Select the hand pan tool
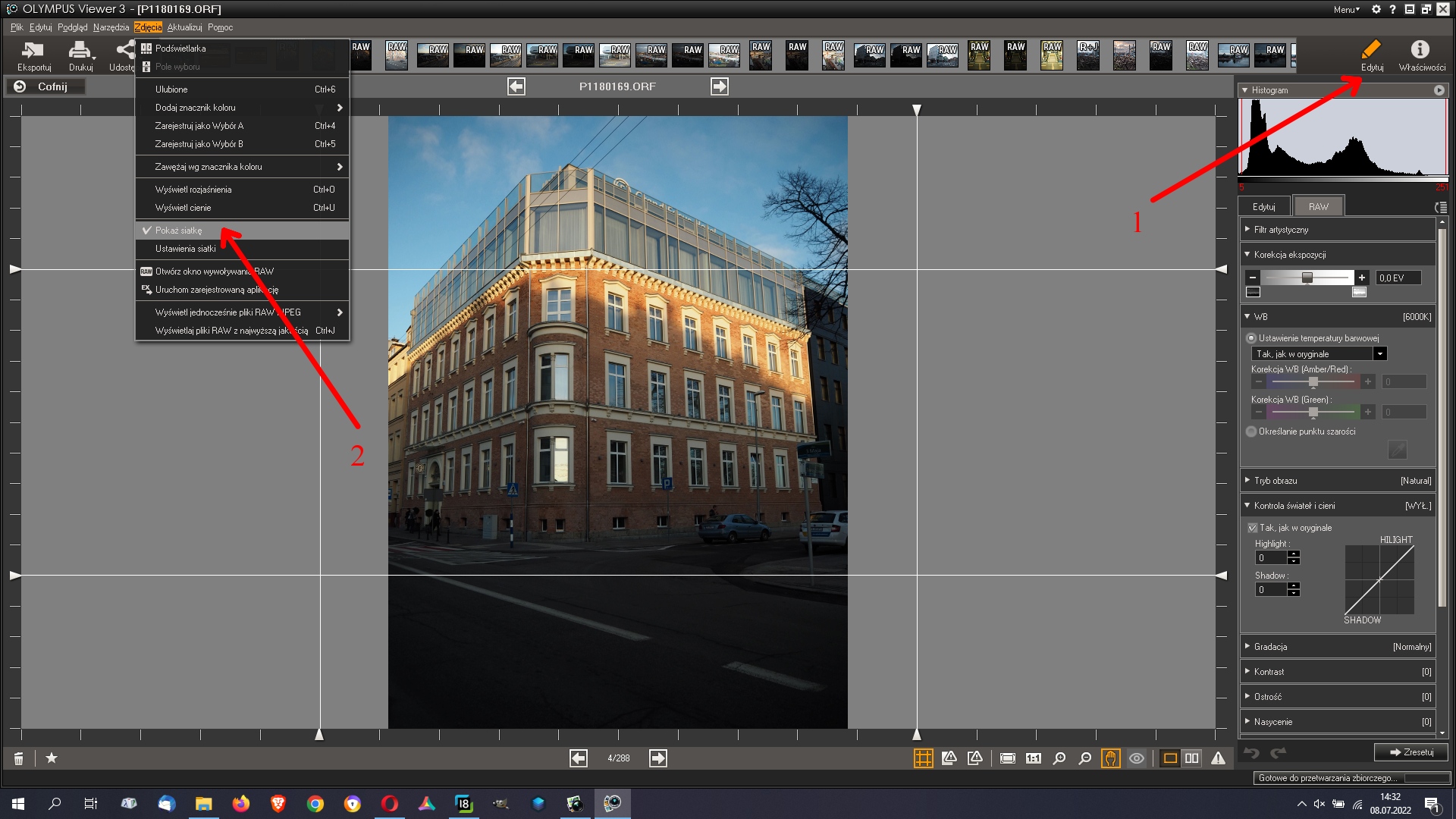Screen dimensions: 1456x819 tap(1110, 758)
